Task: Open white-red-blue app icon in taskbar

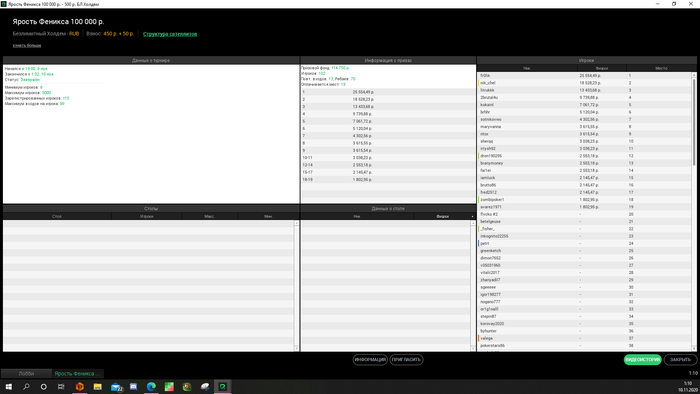Action: 204,387
